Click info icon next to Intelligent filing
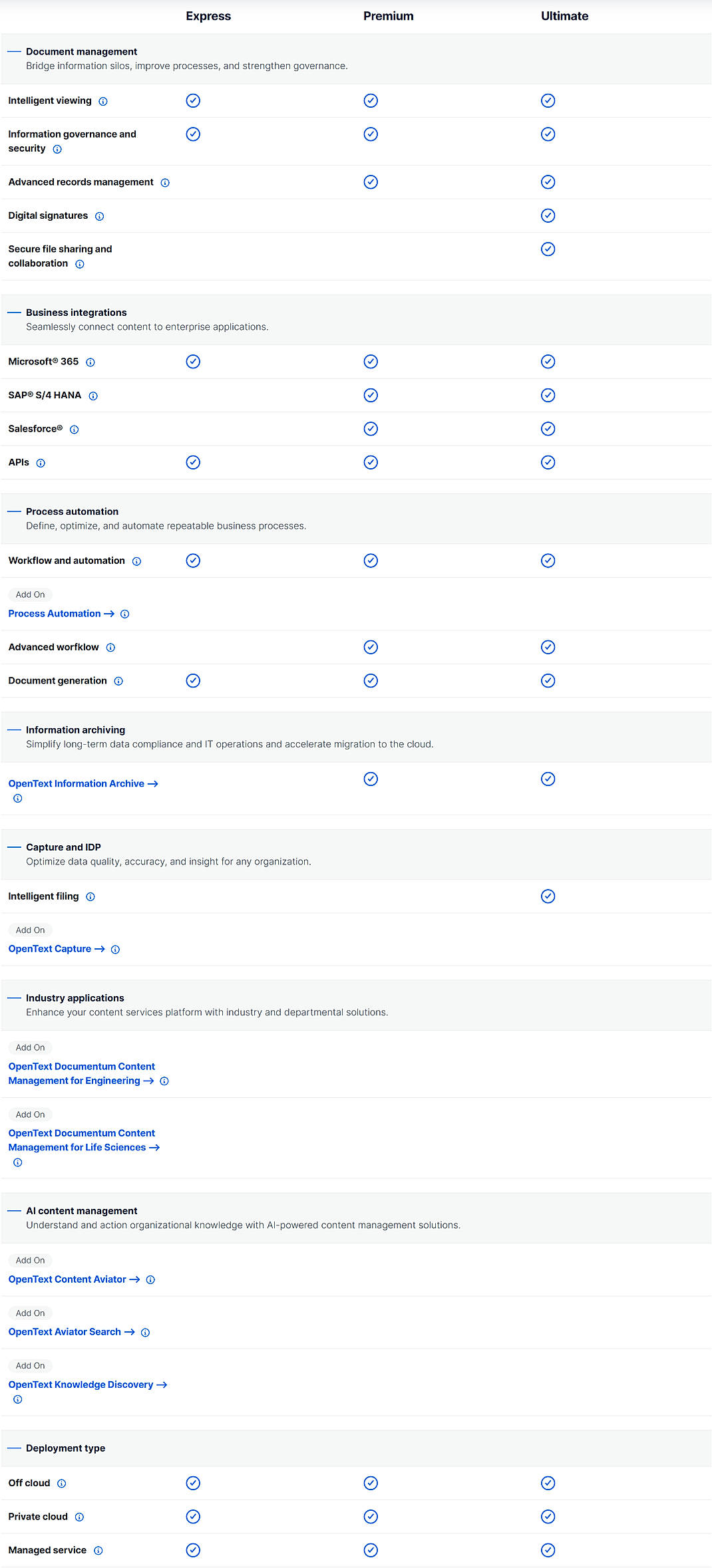 (90, 897)
